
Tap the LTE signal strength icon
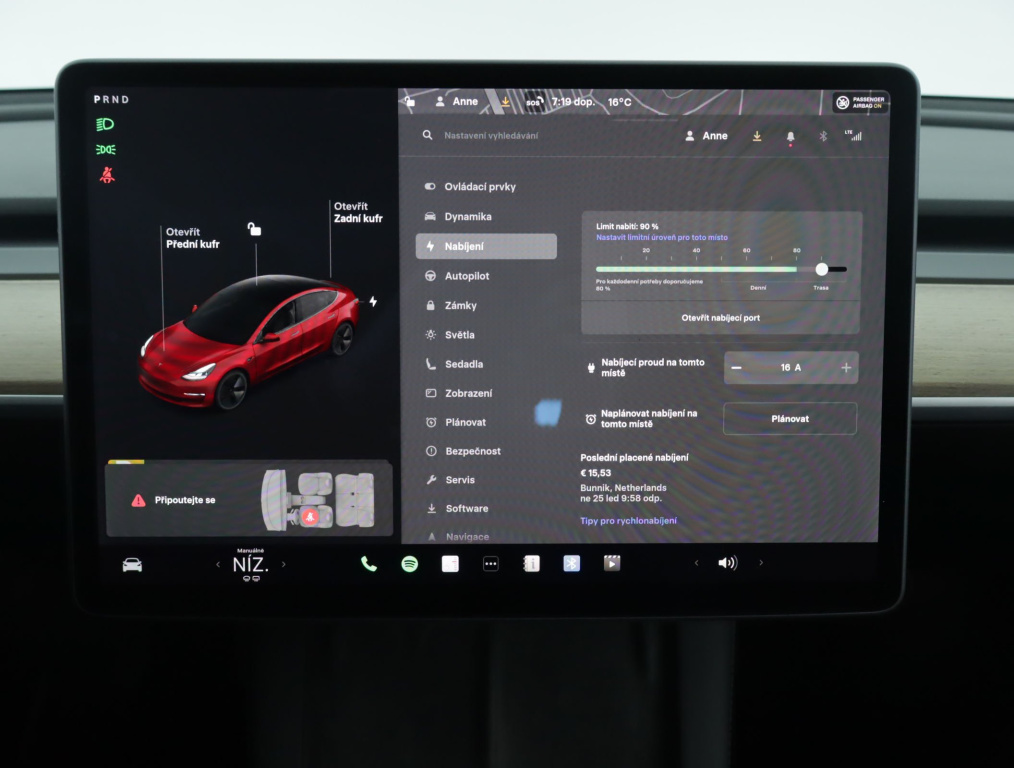(x=854, y=135)
